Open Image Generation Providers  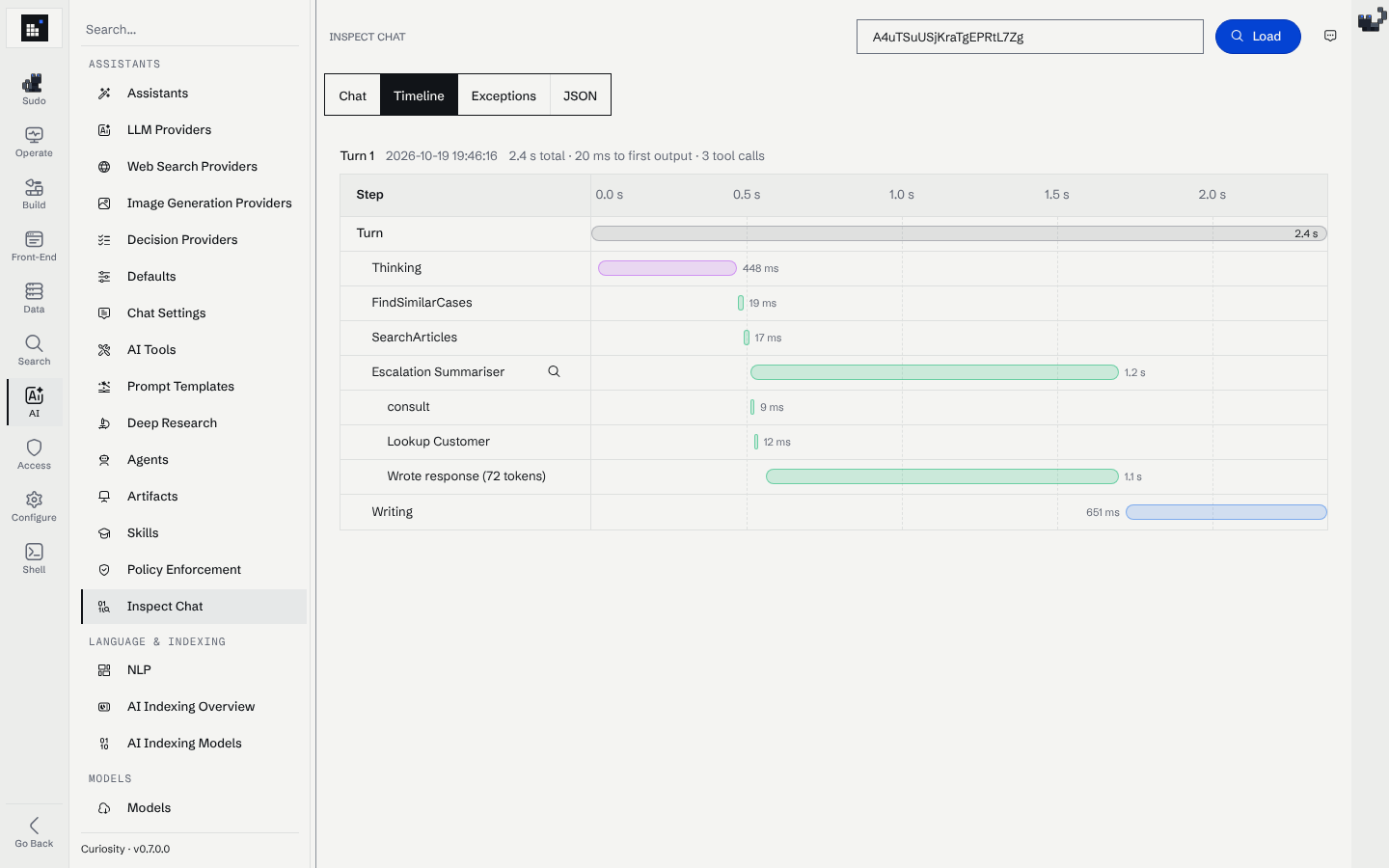coord(194,203)
